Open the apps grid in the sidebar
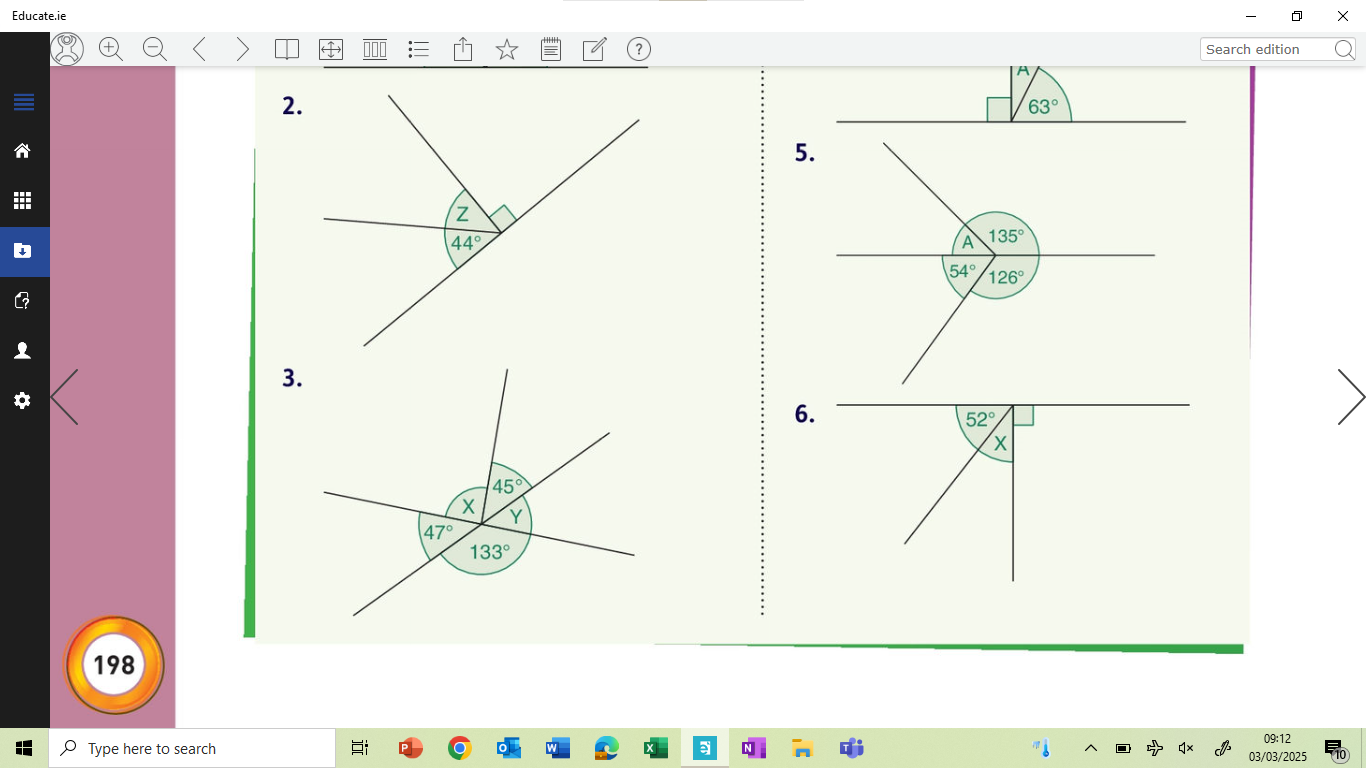 24,200
